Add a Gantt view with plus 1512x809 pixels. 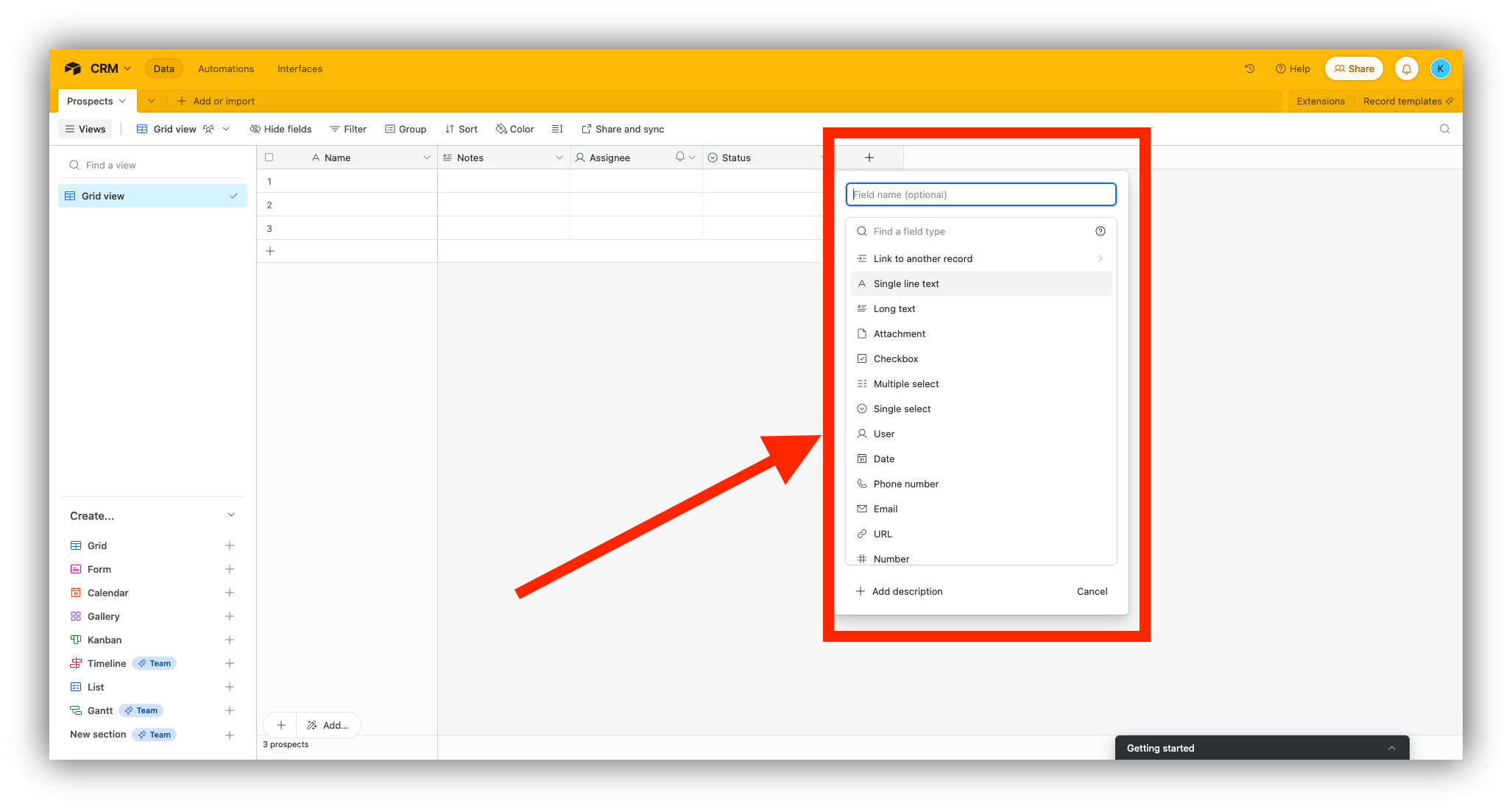tap(230, 710)
